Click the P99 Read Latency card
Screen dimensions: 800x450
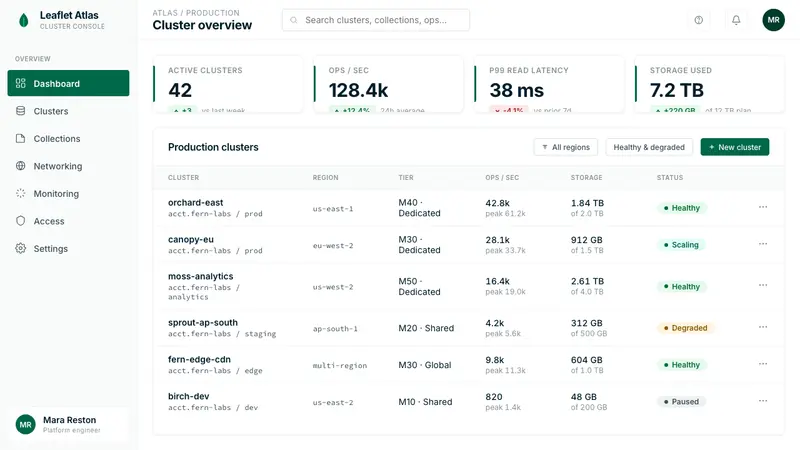tap(549, 84)
